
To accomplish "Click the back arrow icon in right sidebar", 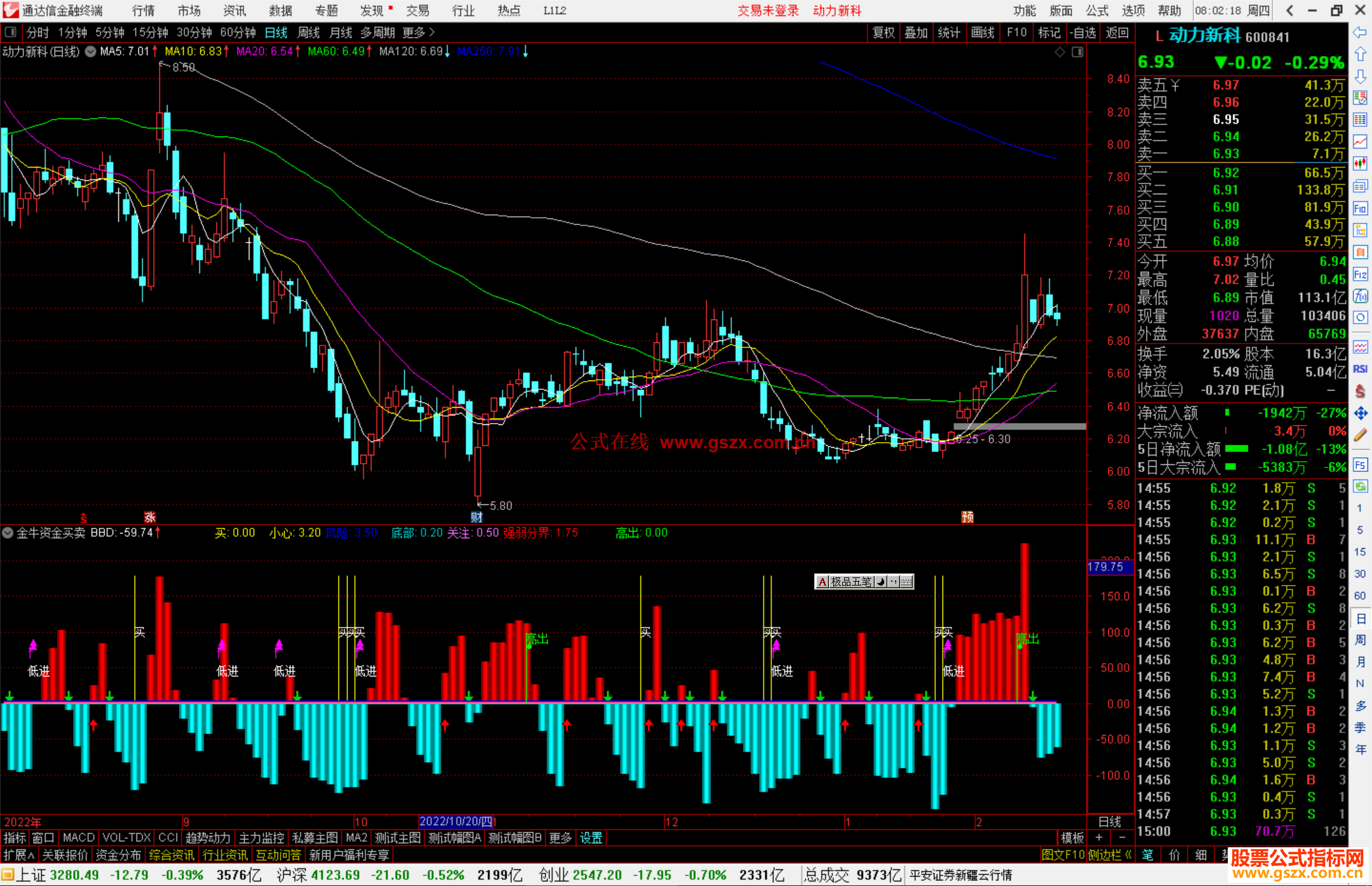I will pos(1360,32).
